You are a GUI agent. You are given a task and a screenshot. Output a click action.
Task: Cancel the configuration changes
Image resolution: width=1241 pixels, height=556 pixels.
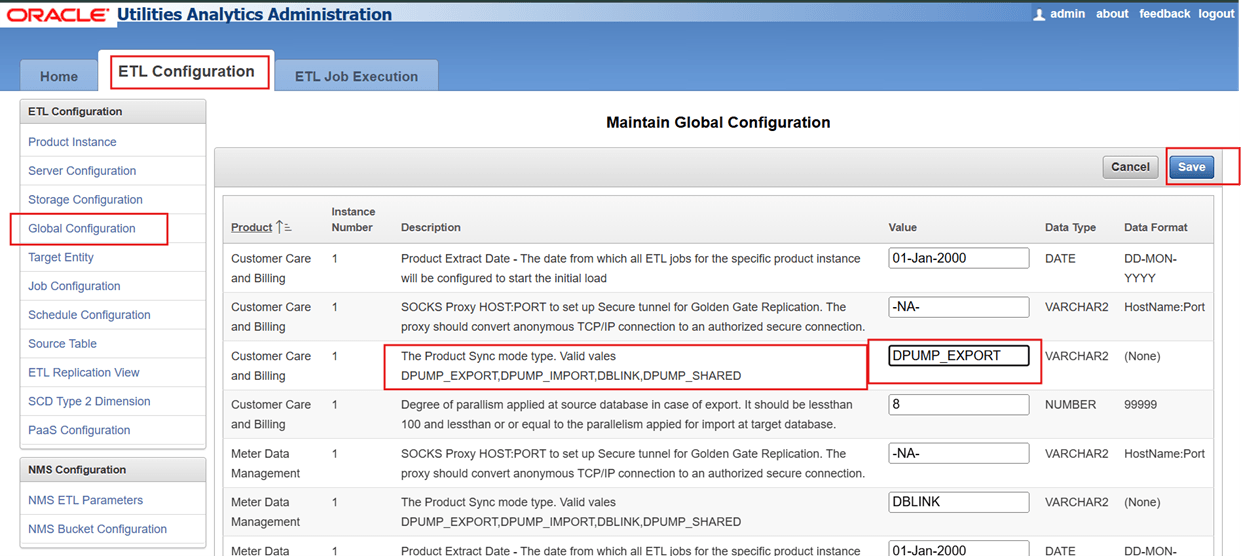[1130, 167]
